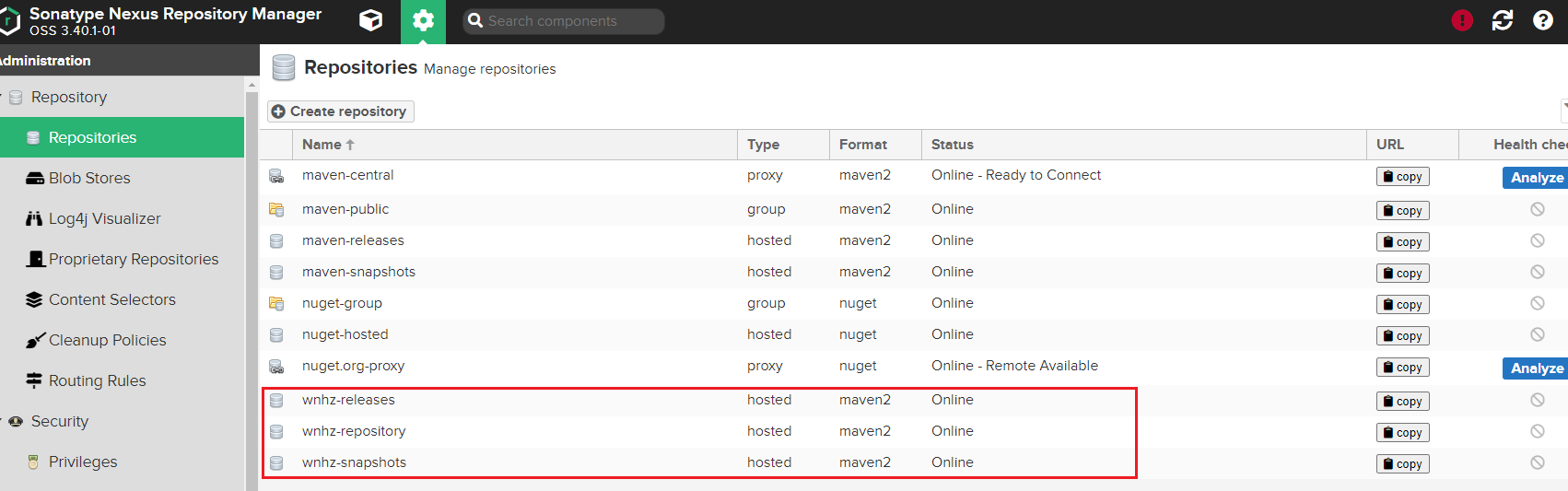Click the Cleanup Policies broom icon

pos(35,340)
